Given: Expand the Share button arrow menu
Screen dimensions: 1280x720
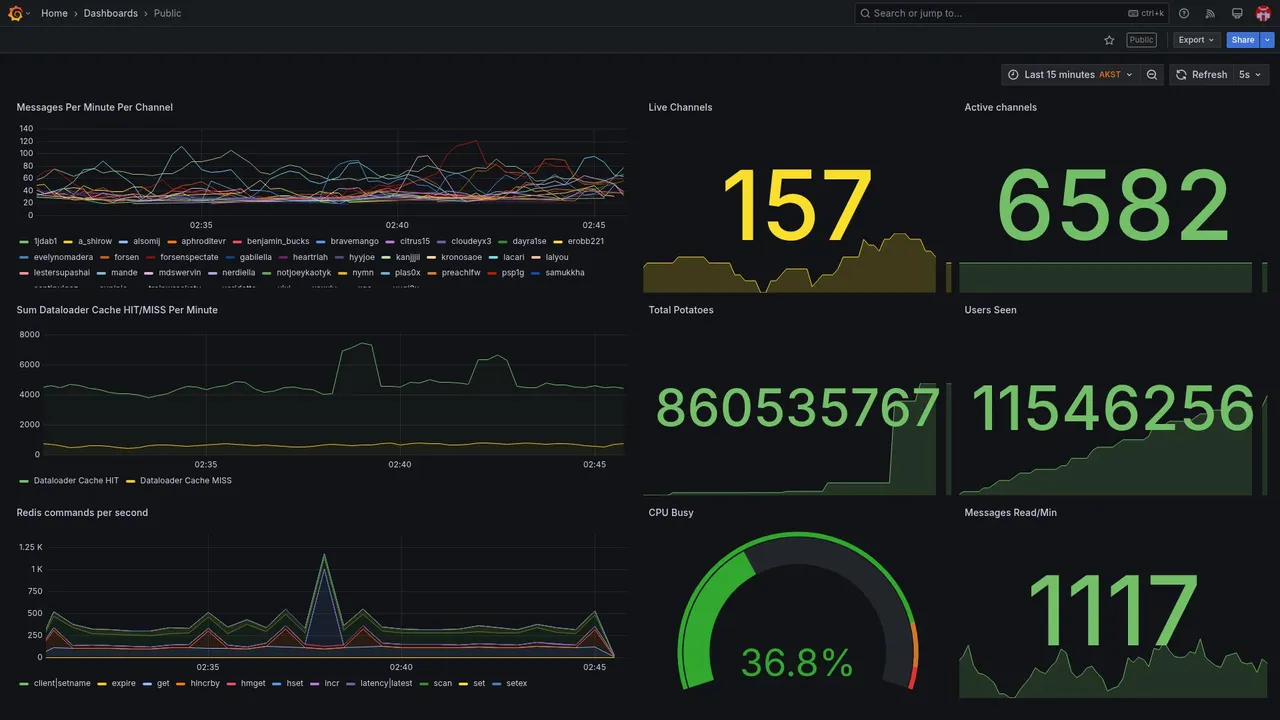Looking at the screenshot, I should 1268,40.
